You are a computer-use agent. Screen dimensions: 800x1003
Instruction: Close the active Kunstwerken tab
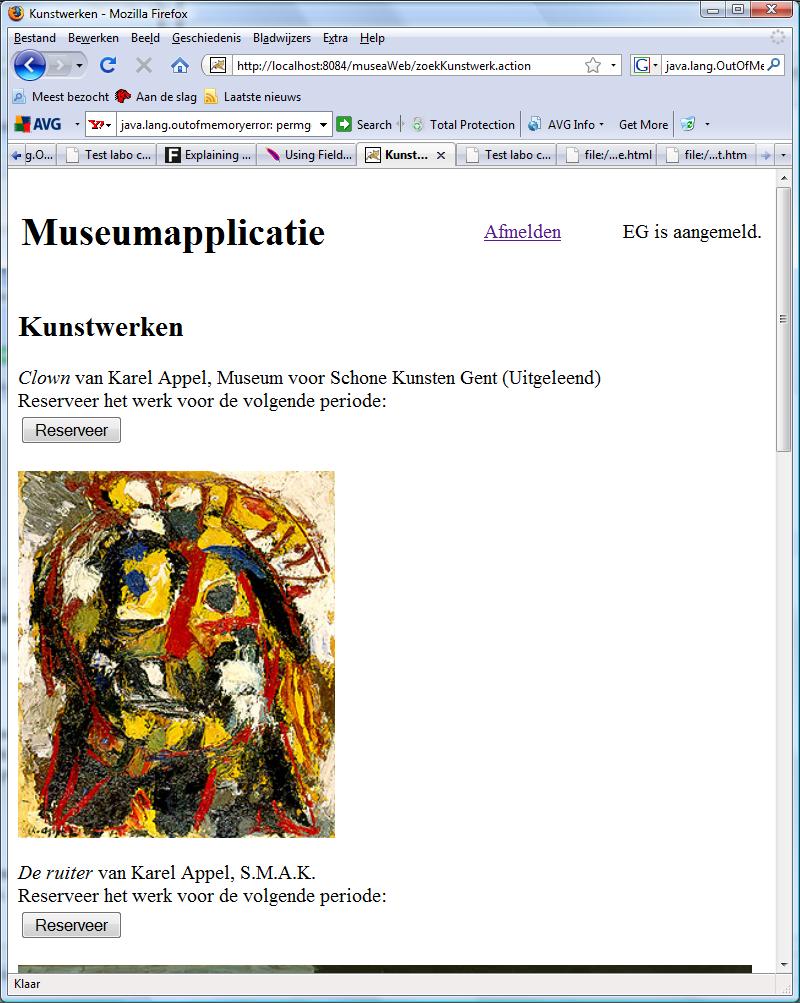[441, 155]
